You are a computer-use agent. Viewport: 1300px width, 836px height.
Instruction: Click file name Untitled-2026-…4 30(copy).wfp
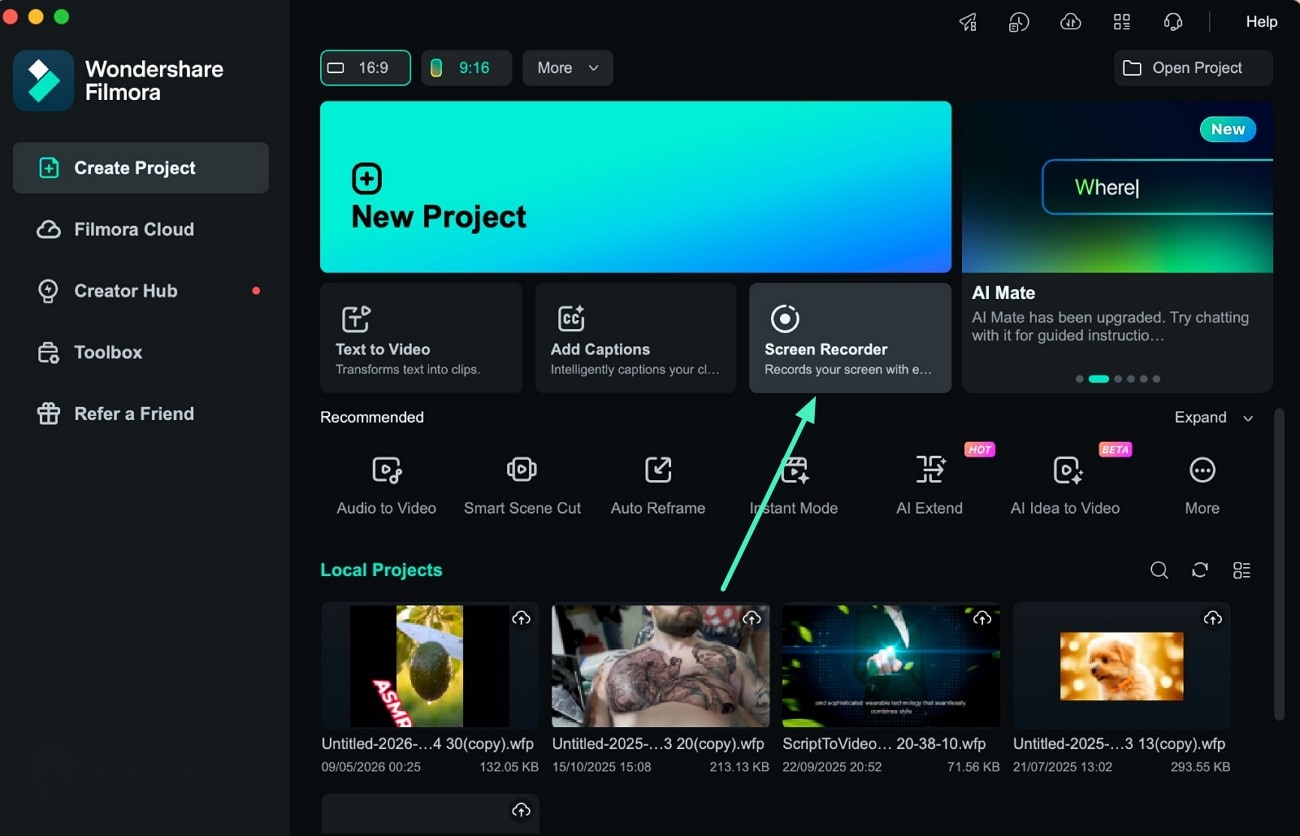(428, 744)
